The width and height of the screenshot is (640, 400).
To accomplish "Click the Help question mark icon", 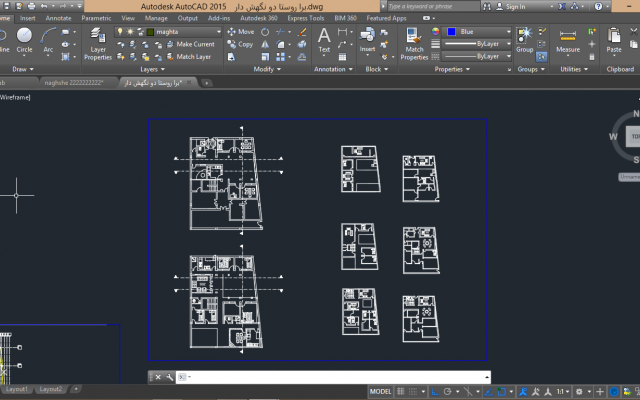I will click(x=598, y=6).
